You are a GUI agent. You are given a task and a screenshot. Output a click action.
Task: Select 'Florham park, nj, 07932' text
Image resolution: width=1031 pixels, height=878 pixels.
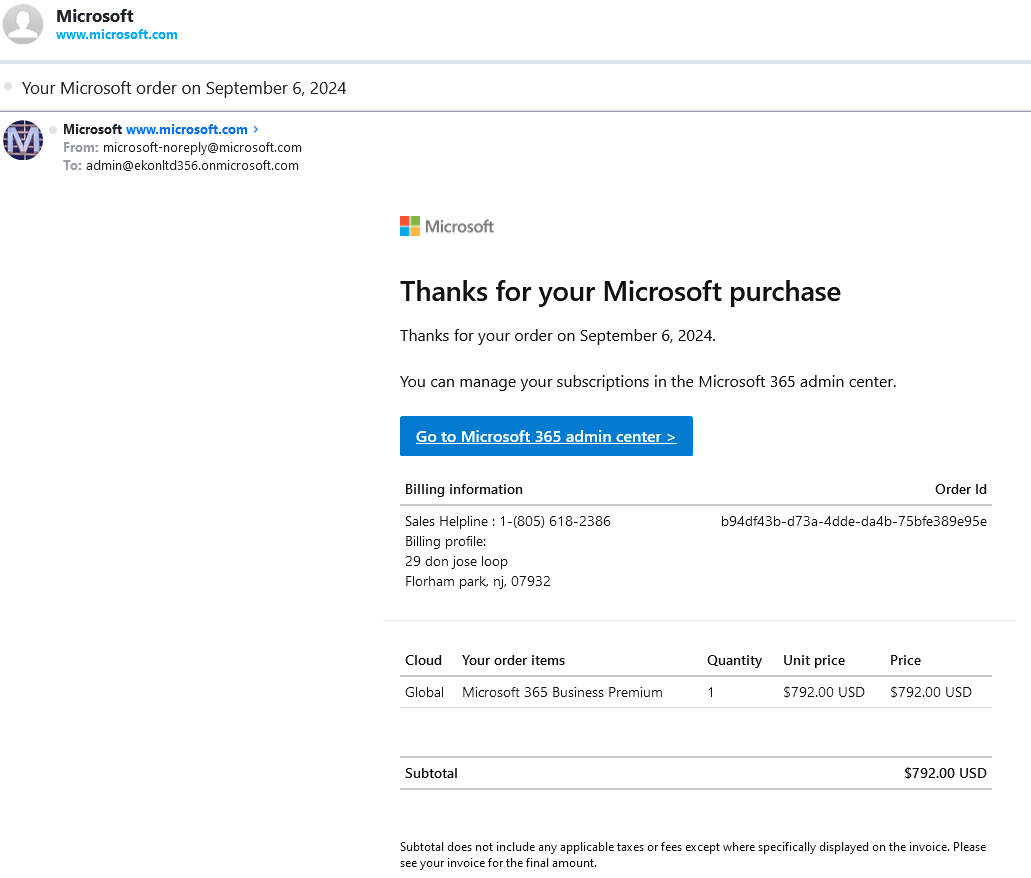click(x=477, y=581)
